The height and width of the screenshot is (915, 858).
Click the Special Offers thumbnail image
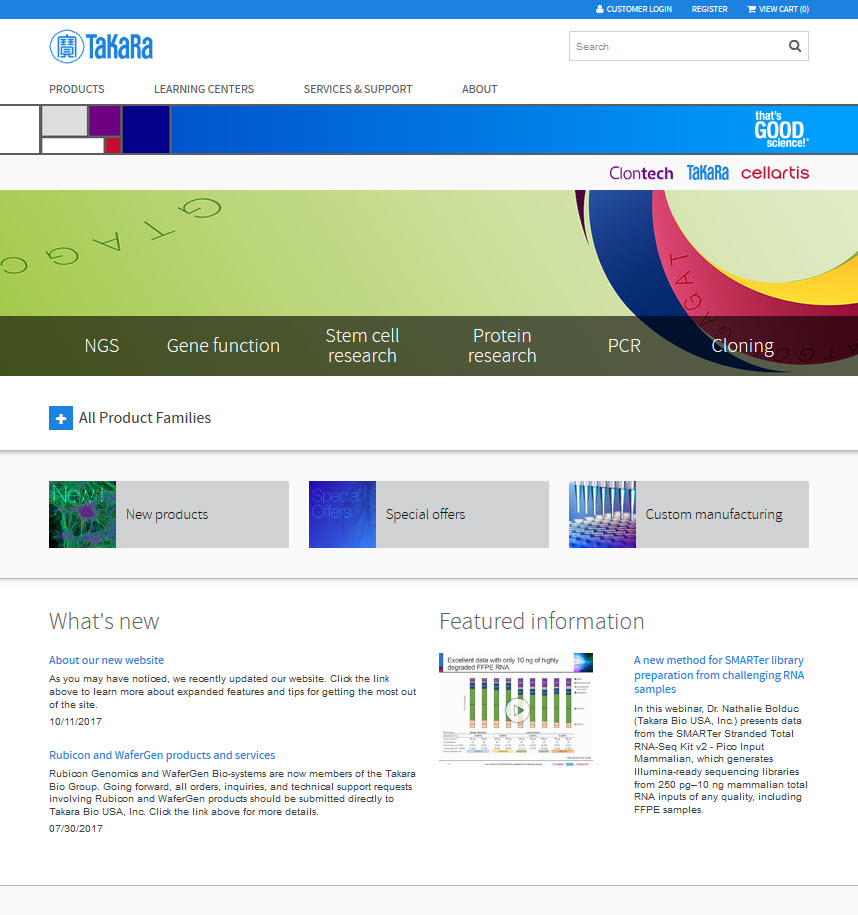click(x=342, y=514)
